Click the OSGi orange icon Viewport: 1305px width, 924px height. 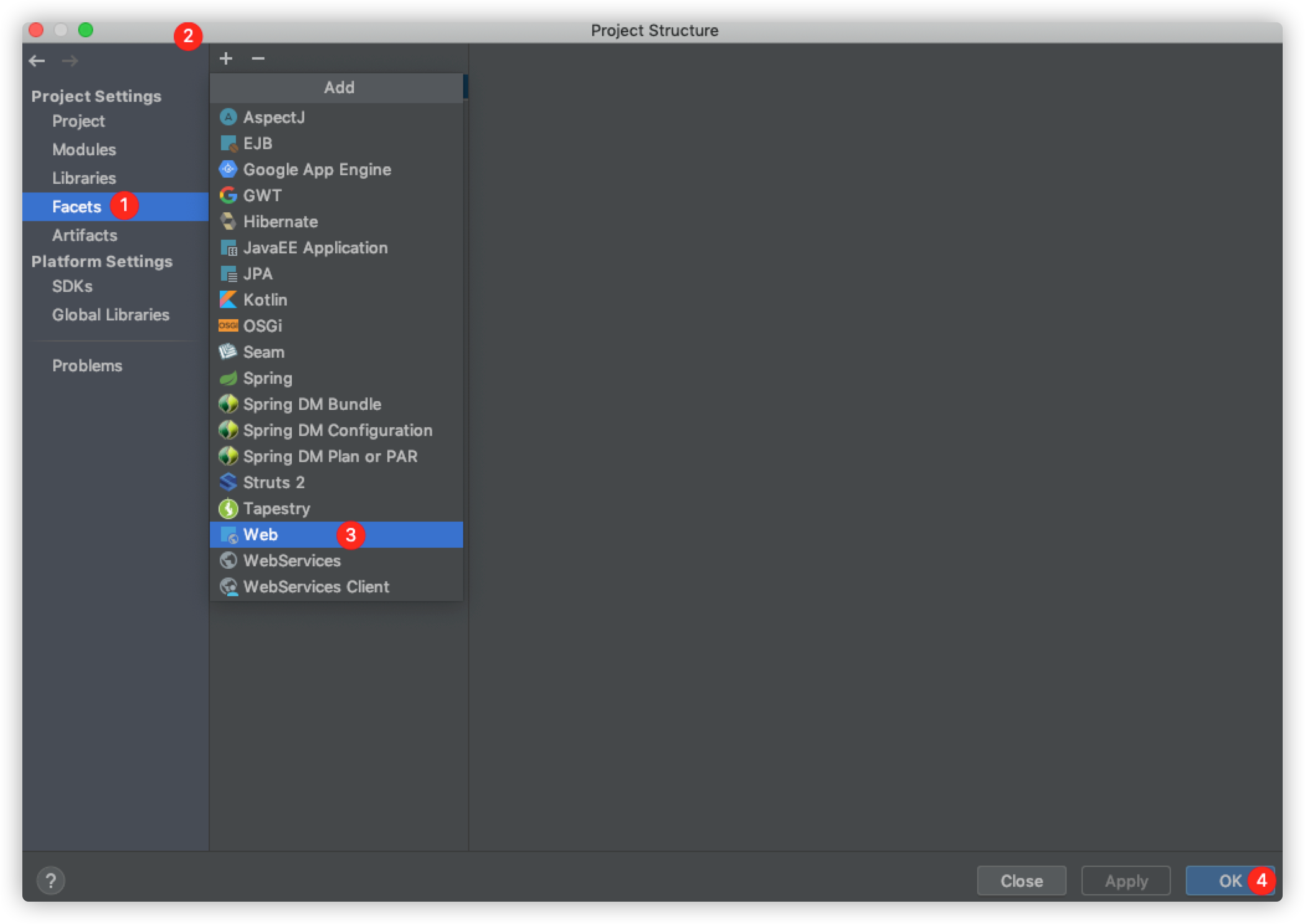click(x=228, y=326)
